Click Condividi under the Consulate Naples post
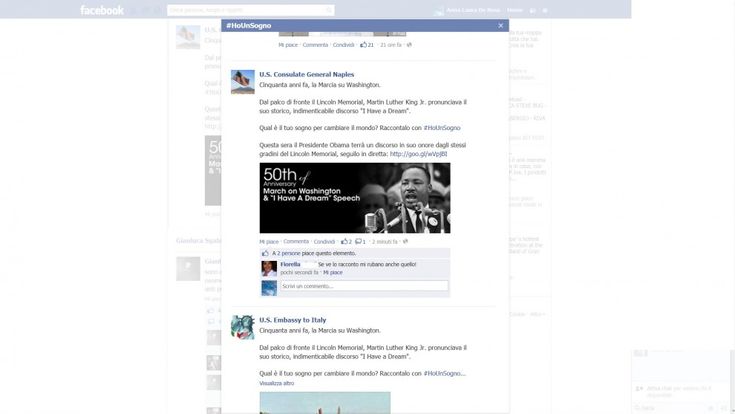This screenshot has width=735, height=414. [x=324, y=242]
